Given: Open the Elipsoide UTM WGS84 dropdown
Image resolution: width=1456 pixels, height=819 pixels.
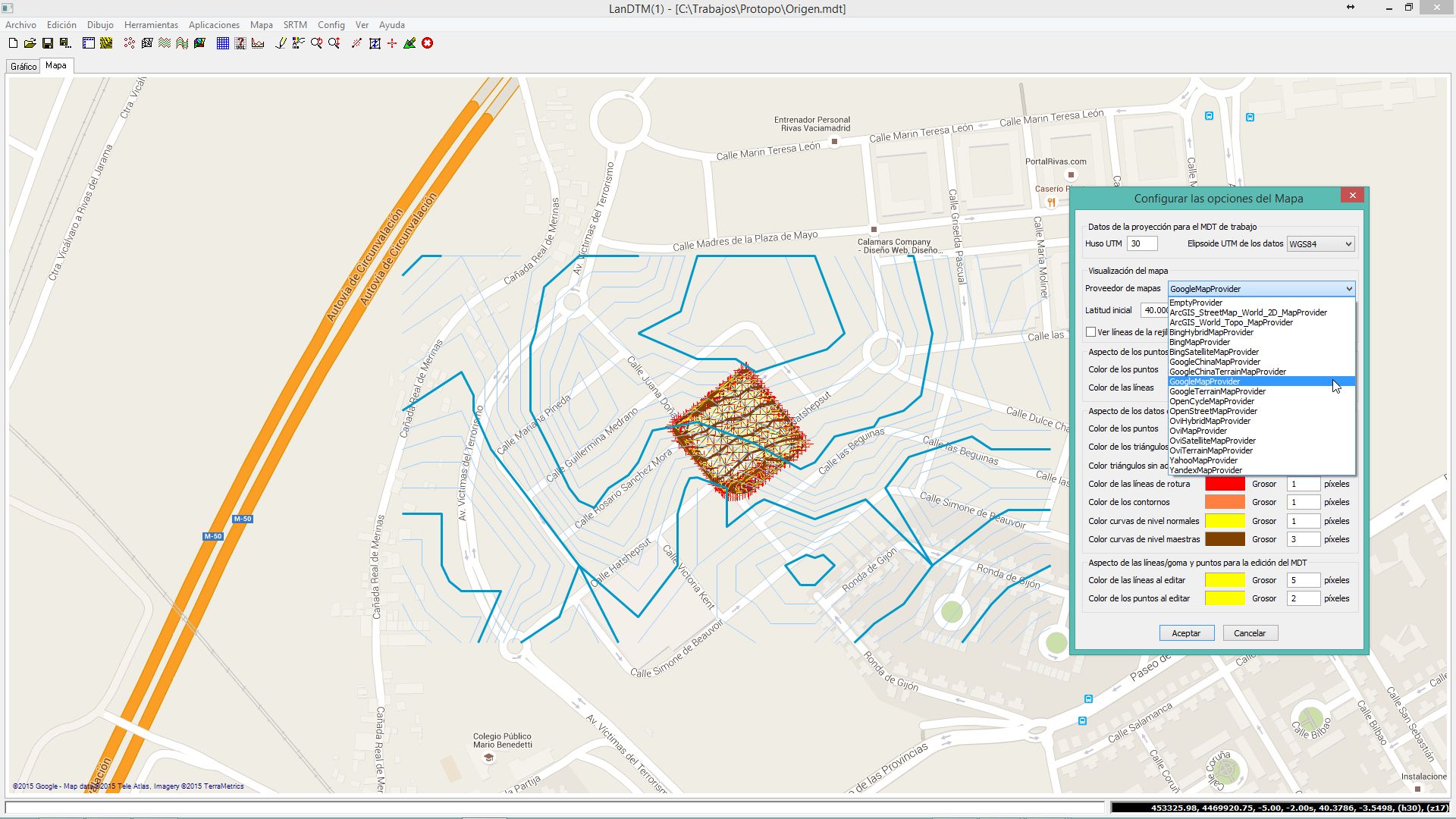Looking at the screenshot, I should [x=1321, y=244].
